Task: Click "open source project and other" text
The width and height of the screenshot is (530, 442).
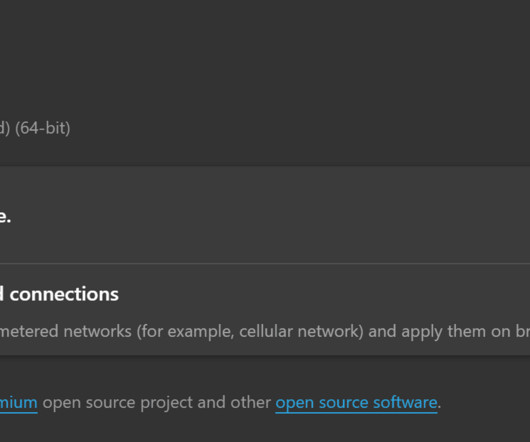Action: tap(156, 403)
